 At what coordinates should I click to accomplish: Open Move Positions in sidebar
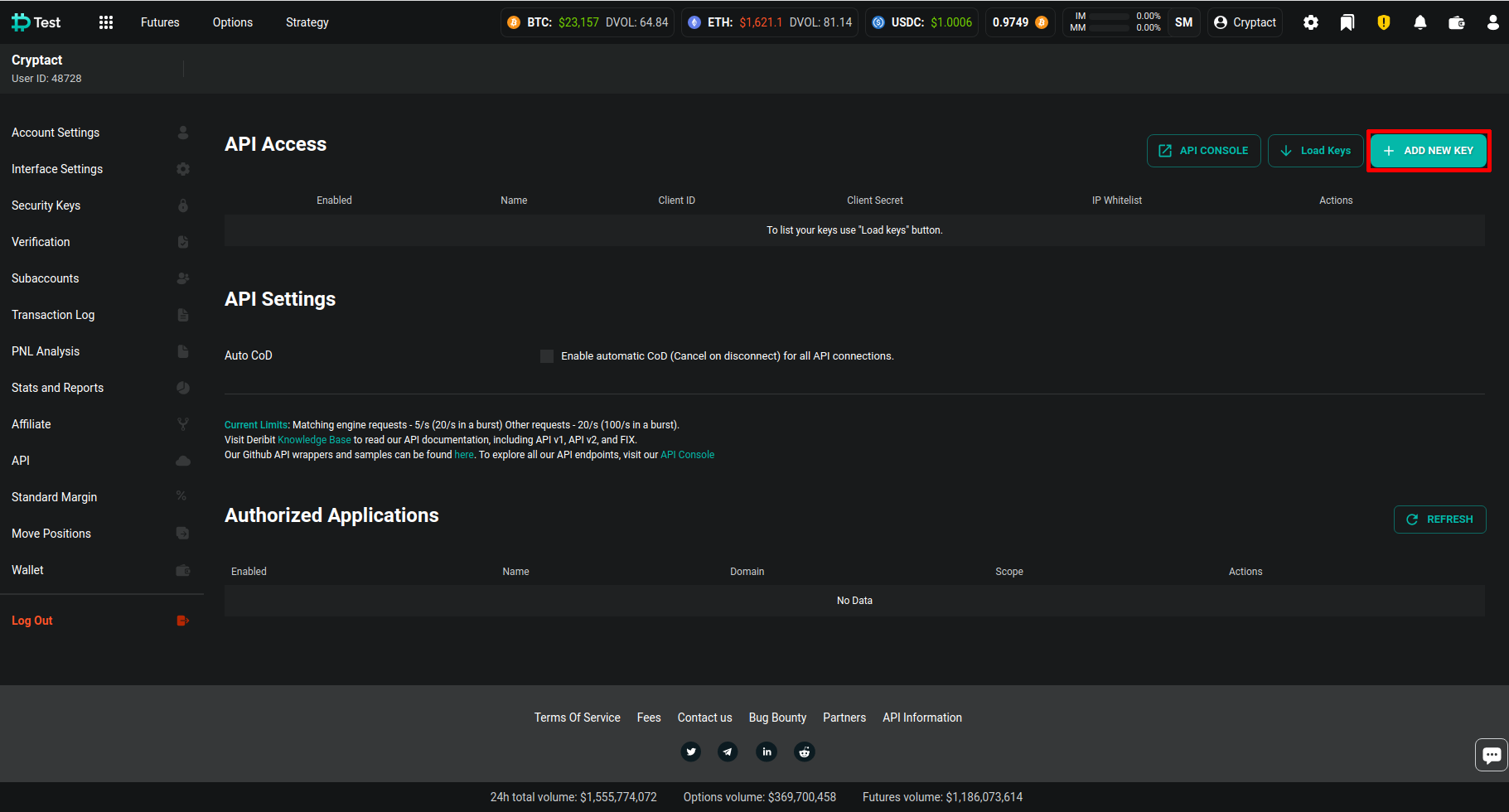click(51, 534)
